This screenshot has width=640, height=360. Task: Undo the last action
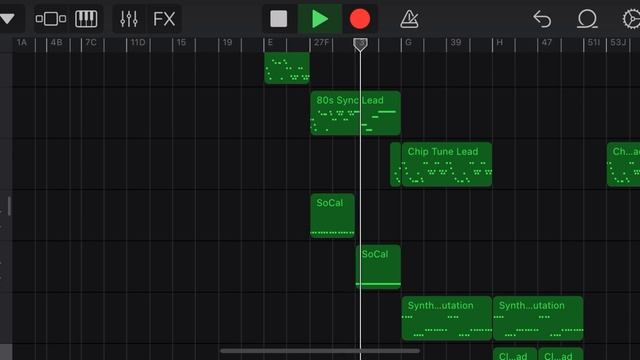pyautogui.click(x=542, y=19)
